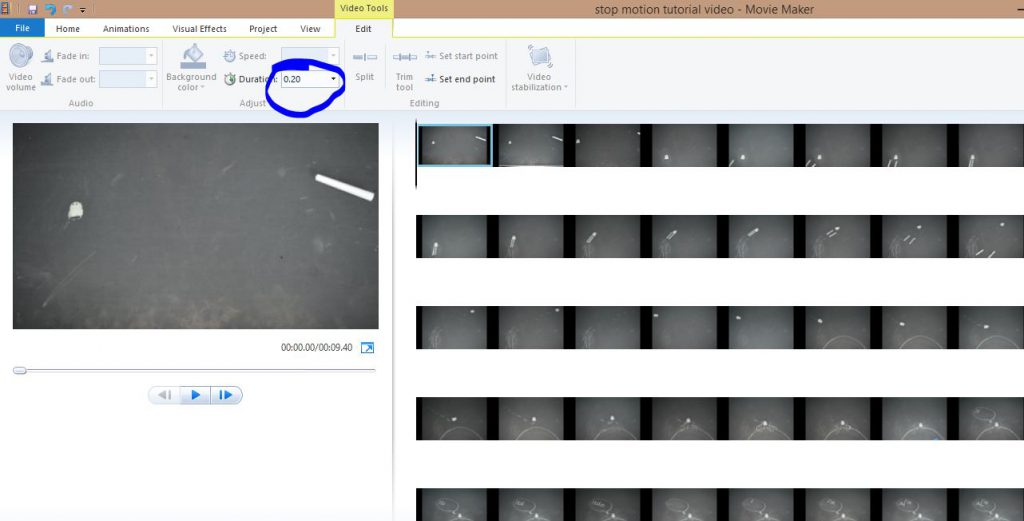Image resolution: width=1024 pixels, height=521 pixels.
Task: Open the Trim tool
Action: 405,71
